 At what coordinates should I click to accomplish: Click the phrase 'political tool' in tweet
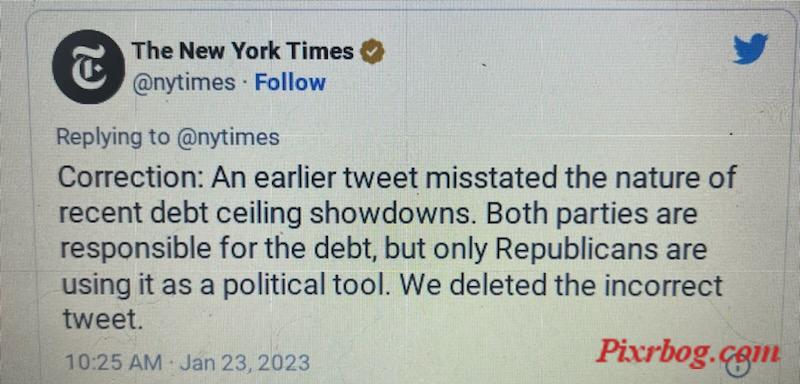point(307,287)
